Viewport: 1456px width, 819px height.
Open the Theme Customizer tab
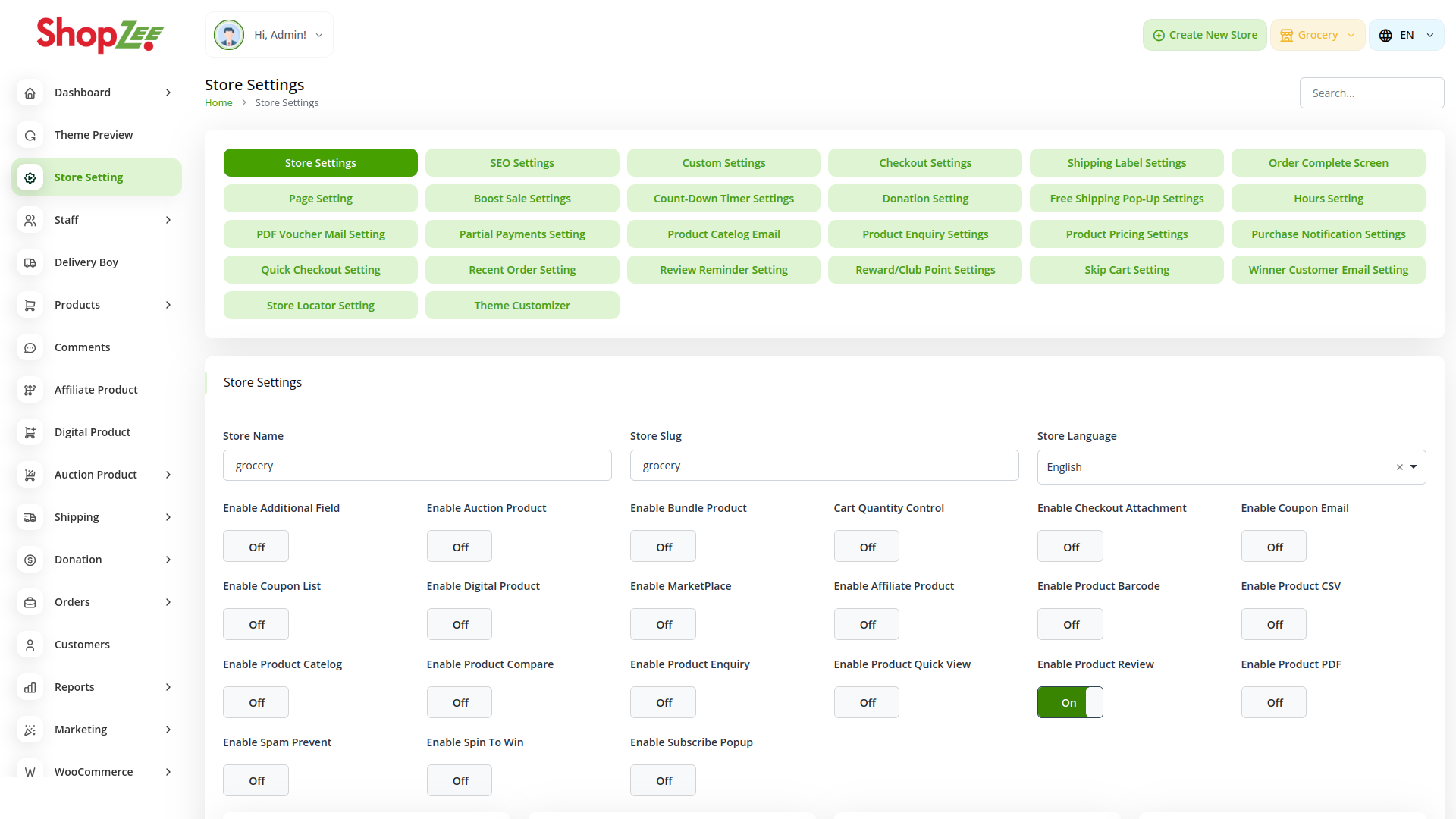point(522,306)
